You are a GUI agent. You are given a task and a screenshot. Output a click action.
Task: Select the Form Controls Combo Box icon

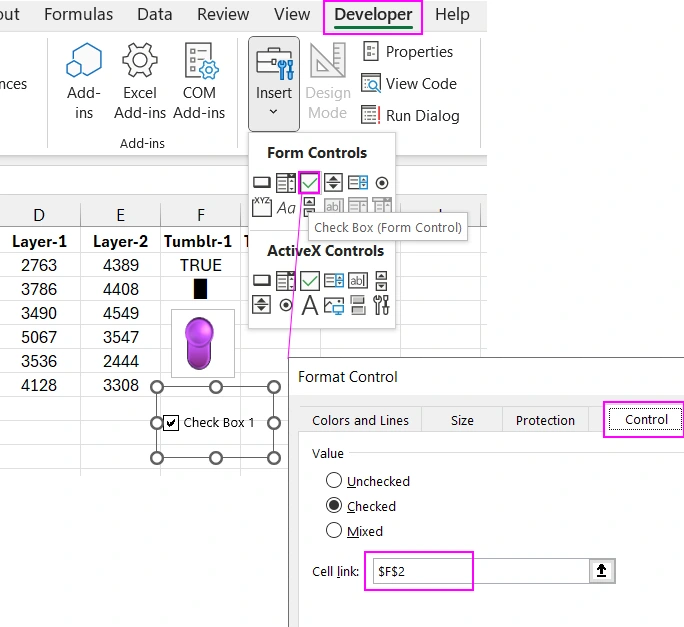coord(285,183)
